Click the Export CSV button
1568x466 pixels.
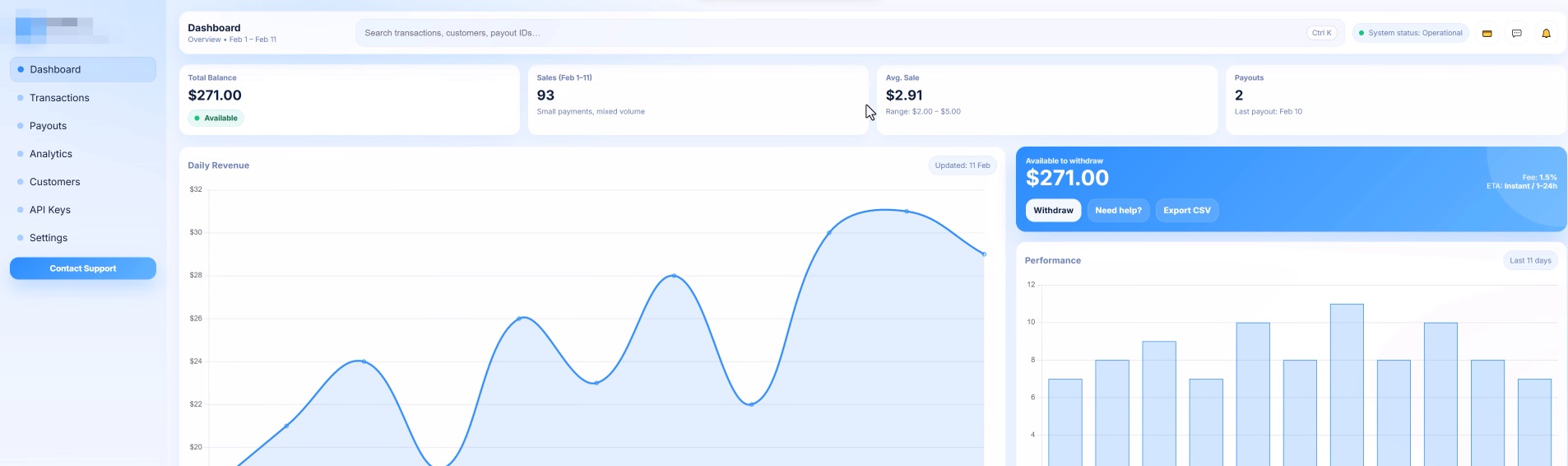tap(1187, 211)
